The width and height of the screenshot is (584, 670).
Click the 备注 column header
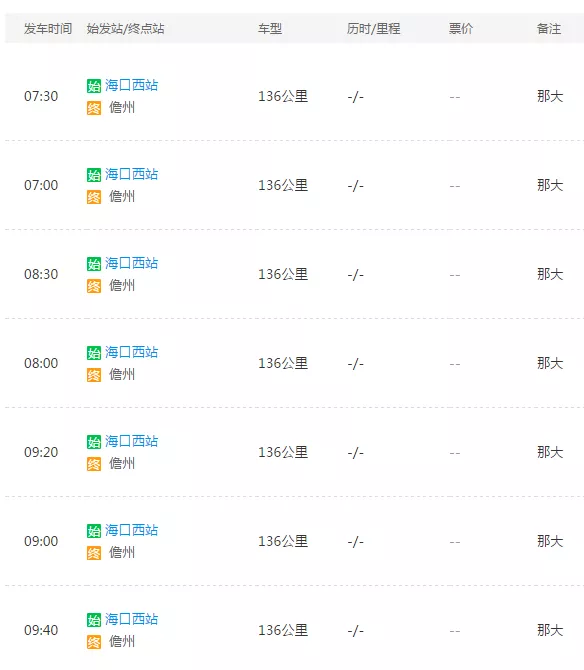549,29
